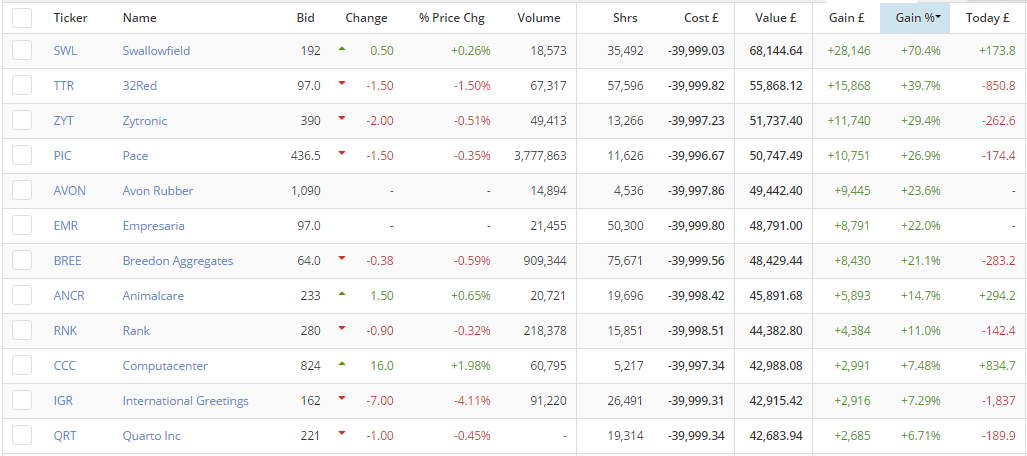Tick the select-all checkbox in header row
Image resolution: width=1027 pixels, height=456 pixels.
click(x=22, y=18)
